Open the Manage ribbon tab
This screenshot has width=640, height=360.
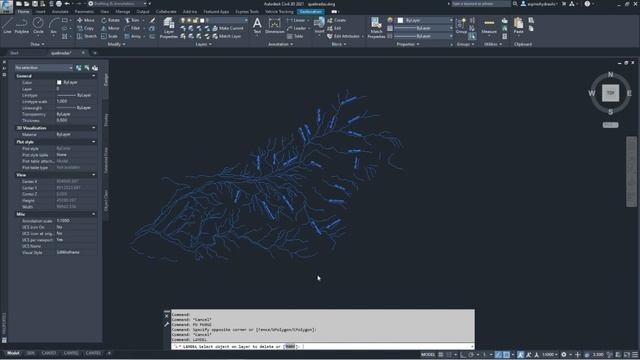[x=122, y=12]
